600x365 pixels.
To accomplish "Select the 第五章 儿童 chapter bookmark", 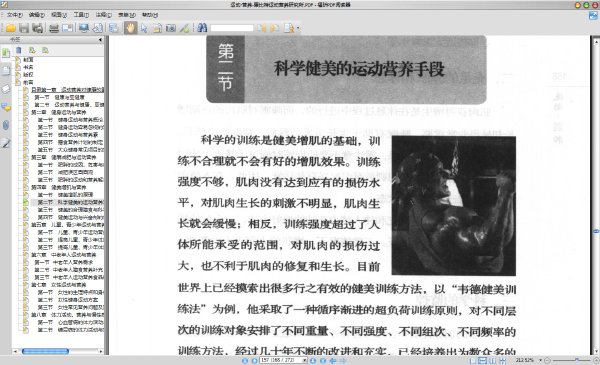I will [x=67, y=225].
